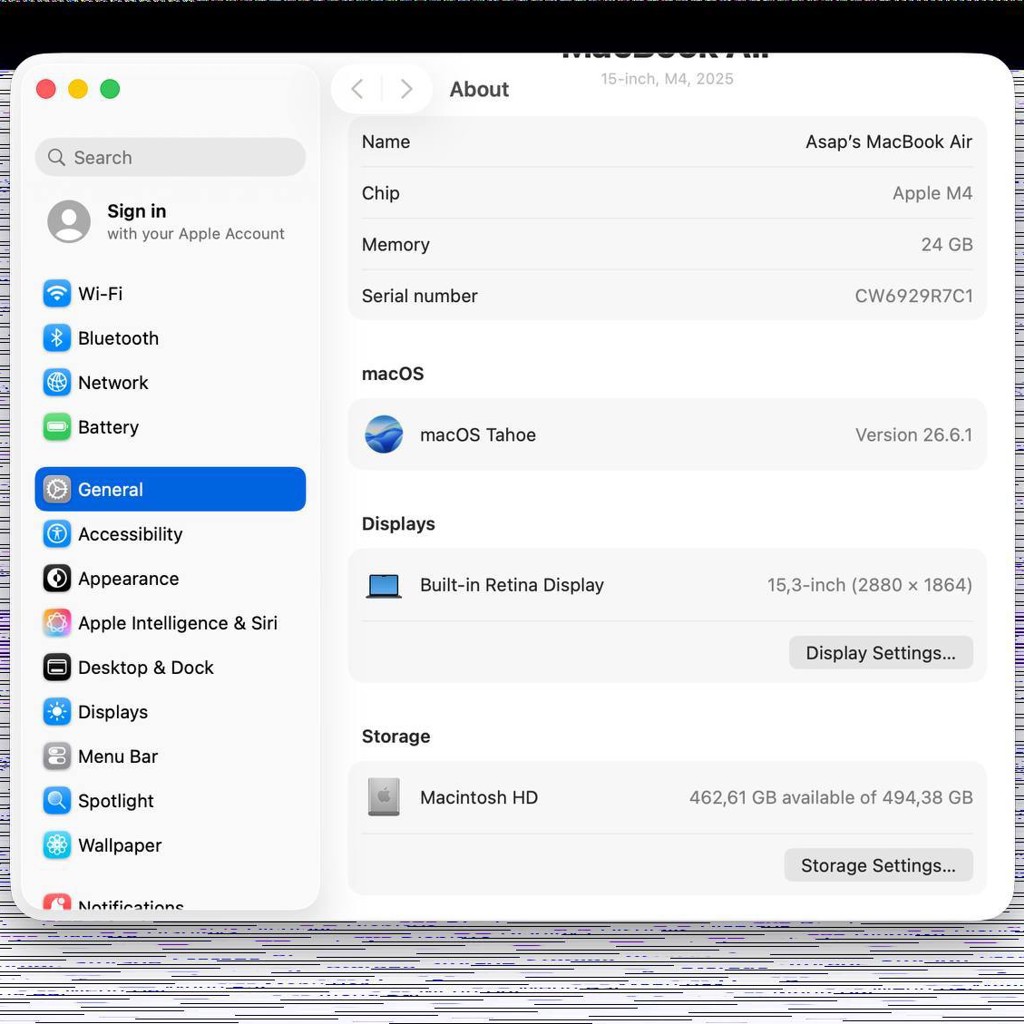Sign in with your Apple Account

tap(170, 221)
